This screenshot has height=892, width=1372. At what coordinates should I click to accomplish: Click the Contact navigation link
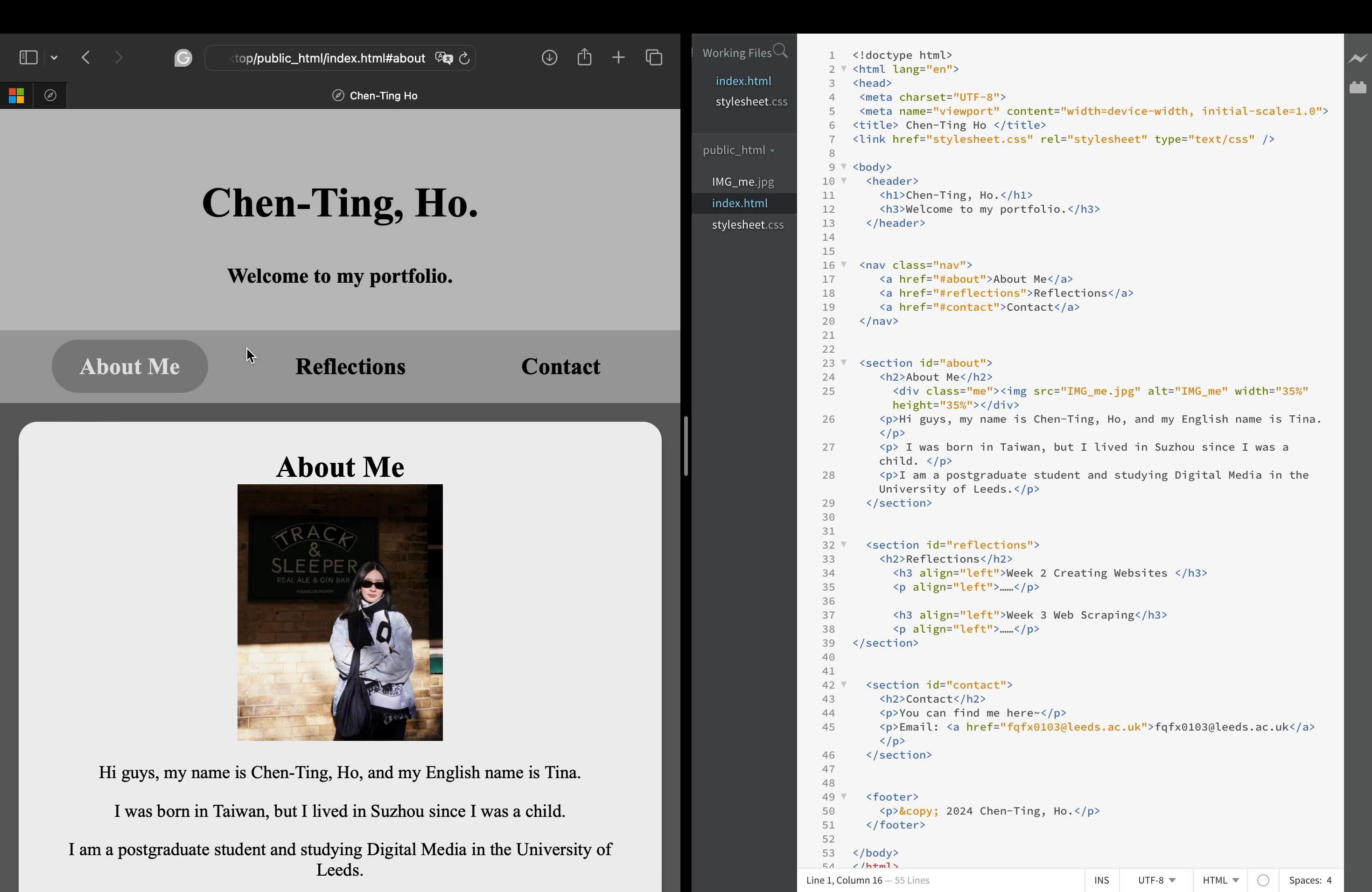tap(560, 367)
